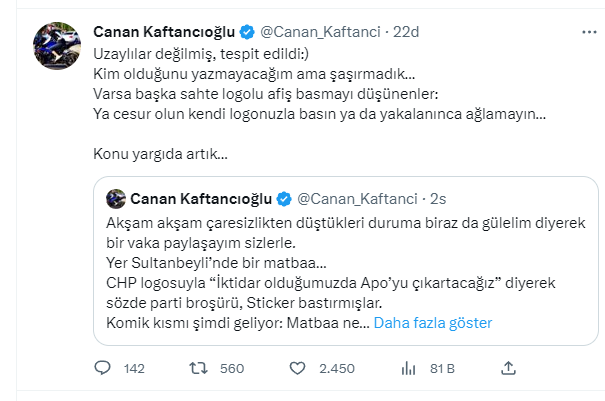The width and height of the screenshot is (605, 401).
Task: Click the retweet arrows icon
Action: (x=198, y=368)
